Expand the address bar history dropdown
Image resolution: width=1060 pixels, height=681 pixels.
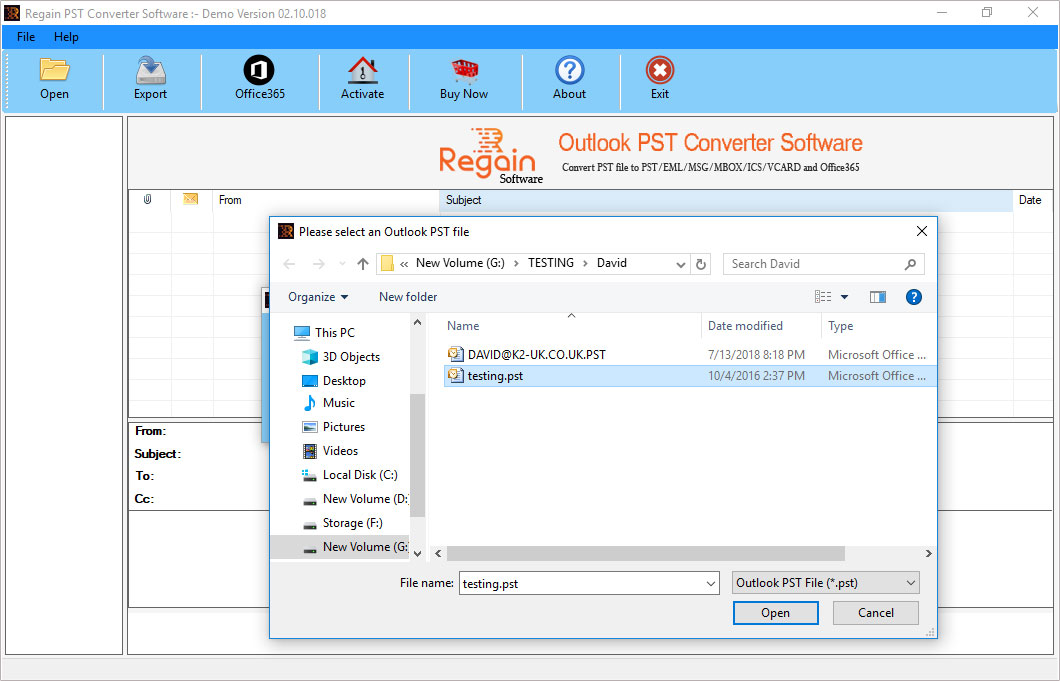click(x=681, y=264)
